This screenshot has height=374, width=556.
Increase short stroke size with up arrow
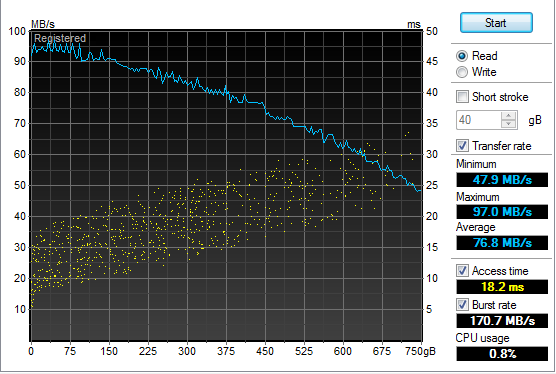point(509,116)
